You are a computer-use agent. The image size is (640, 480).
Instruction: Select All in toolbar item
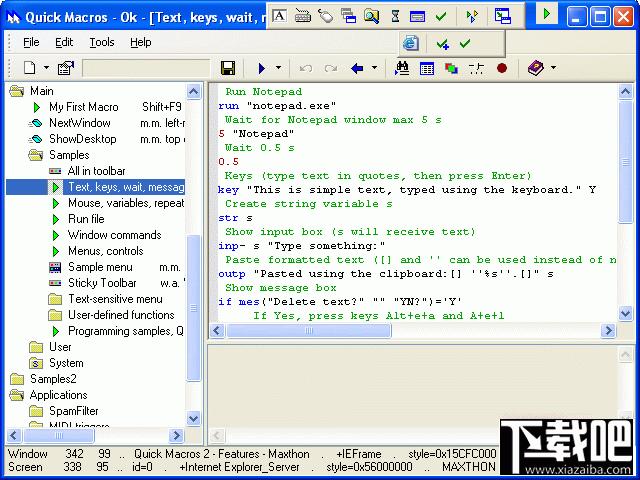click(x=96, y=171)
